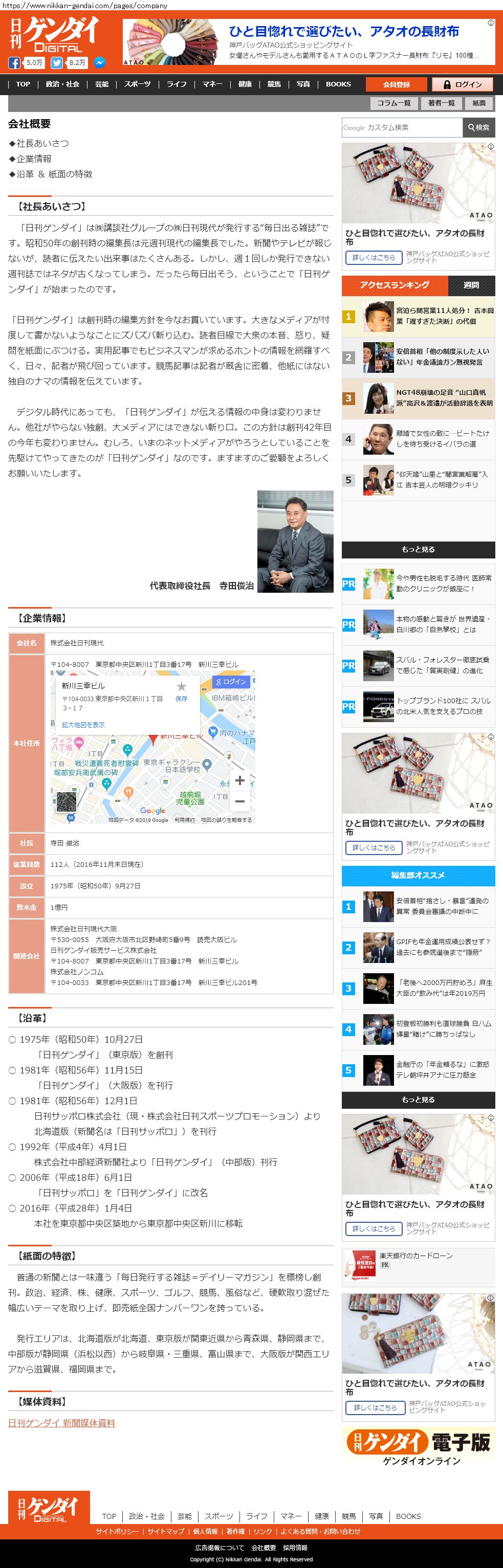Jump to ◆企業情報 section link

click(30, 159)
